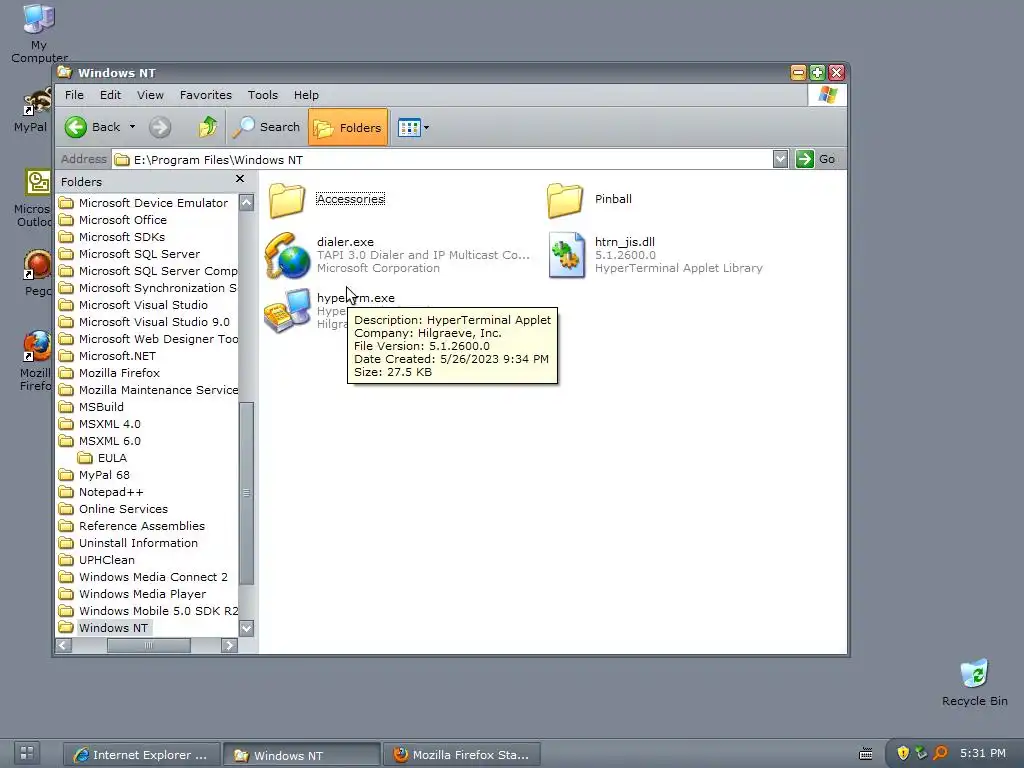Select UPHClean folder
This screenshot has width=1024, height=768.
point(106,560)
